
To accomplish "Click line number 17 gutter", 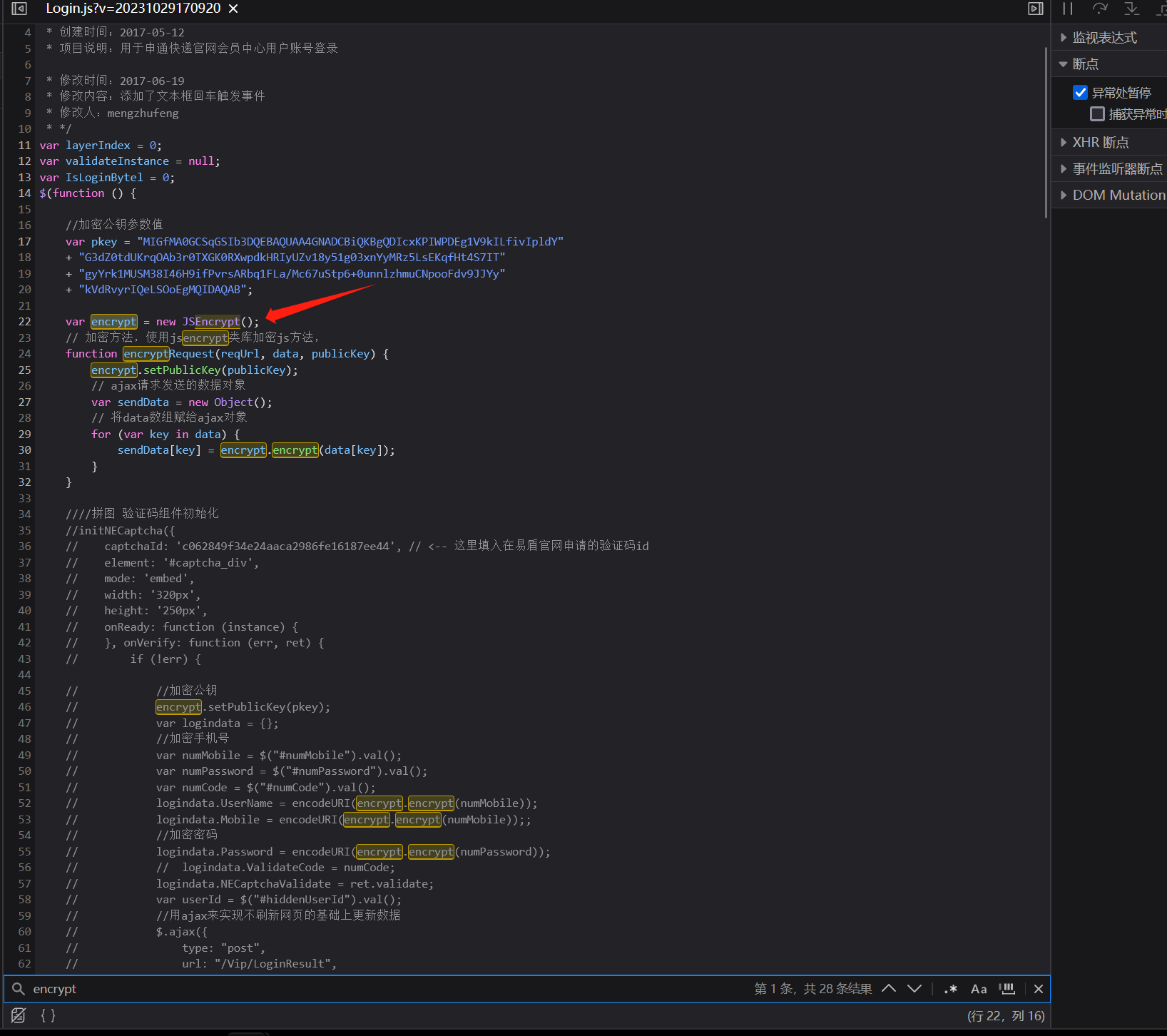I will click(x=24, y=241).
